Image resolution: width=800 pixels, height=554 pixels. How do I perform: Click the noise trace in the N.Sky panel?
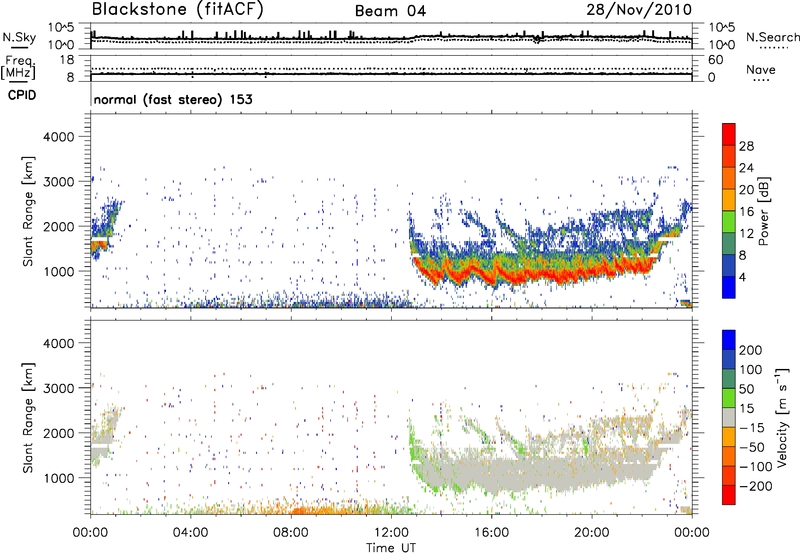391,37
